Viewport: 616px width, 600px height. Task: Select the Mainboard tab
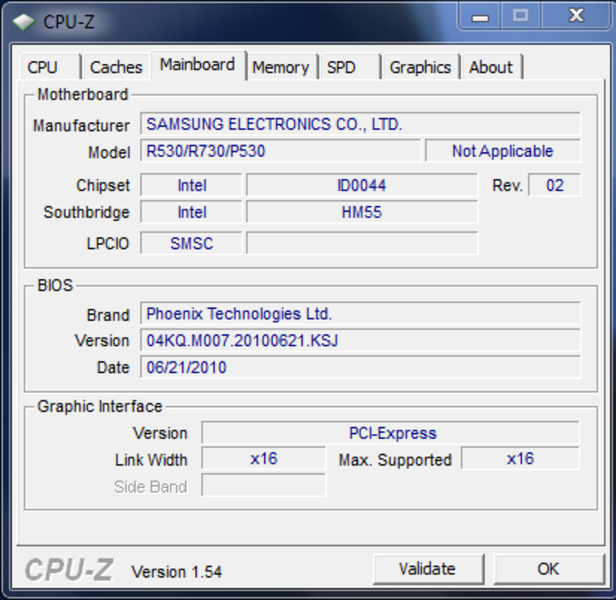point(198,65)
